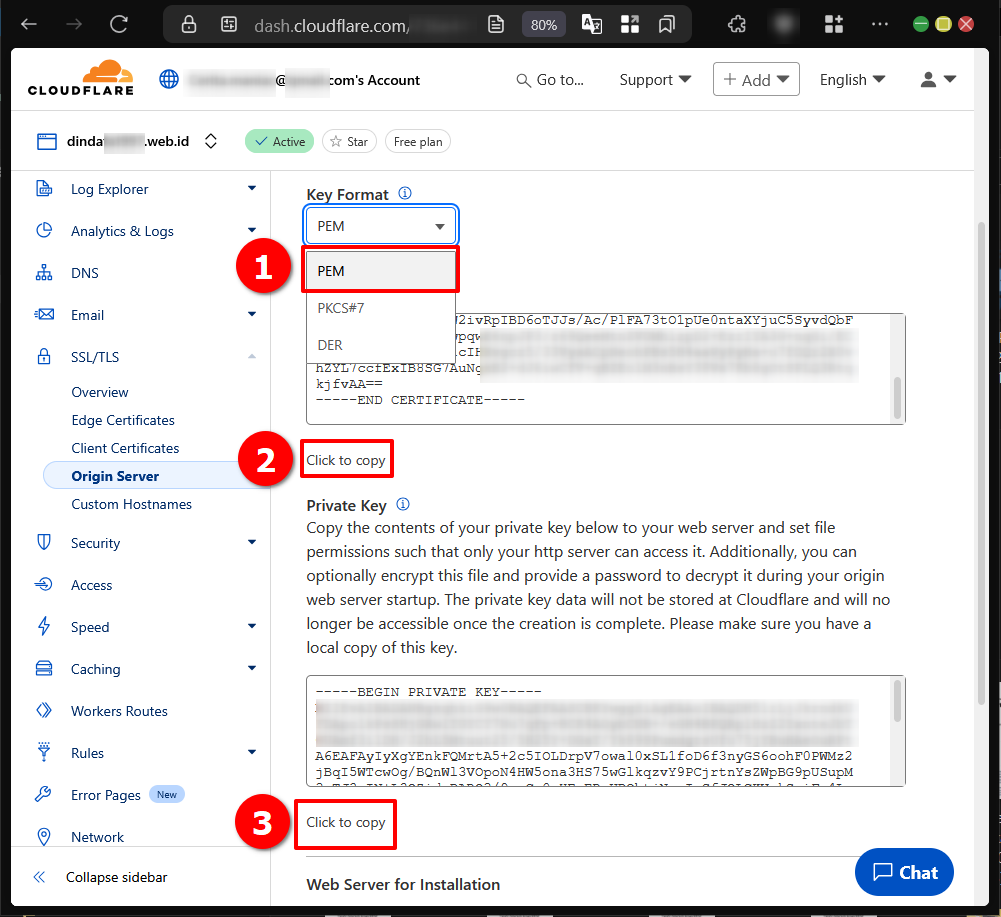Click the Workers Routes icon
This screenshot has width=1001, height=917.
point(44,710)
